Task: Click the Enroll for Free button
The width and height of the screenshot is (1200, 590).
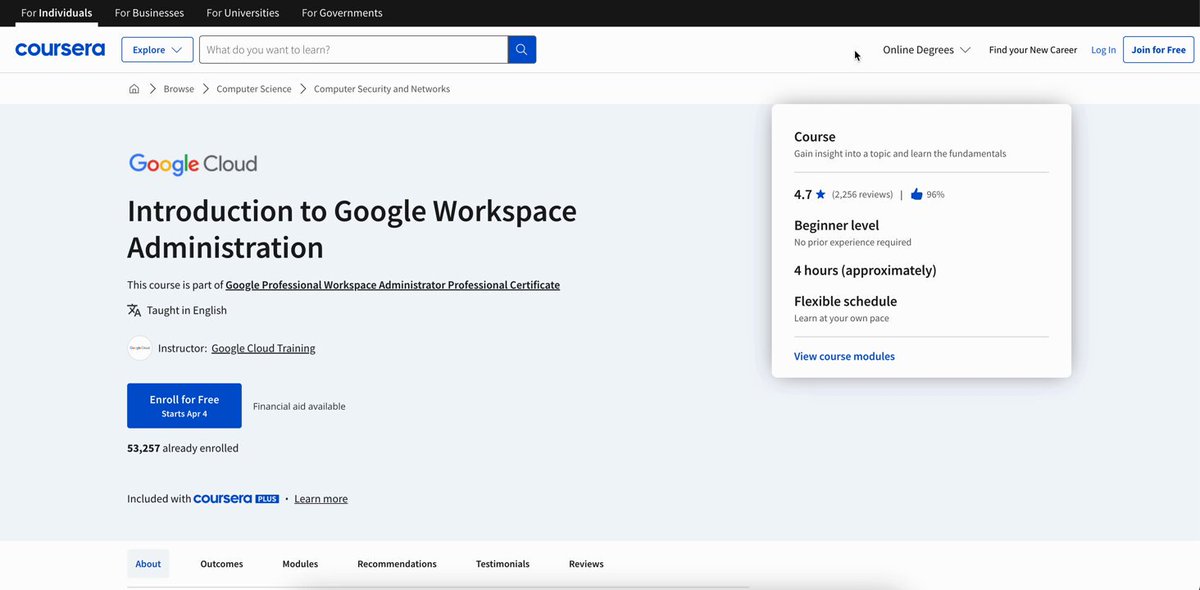Action: pyautogui.click(x=184, y=406)
